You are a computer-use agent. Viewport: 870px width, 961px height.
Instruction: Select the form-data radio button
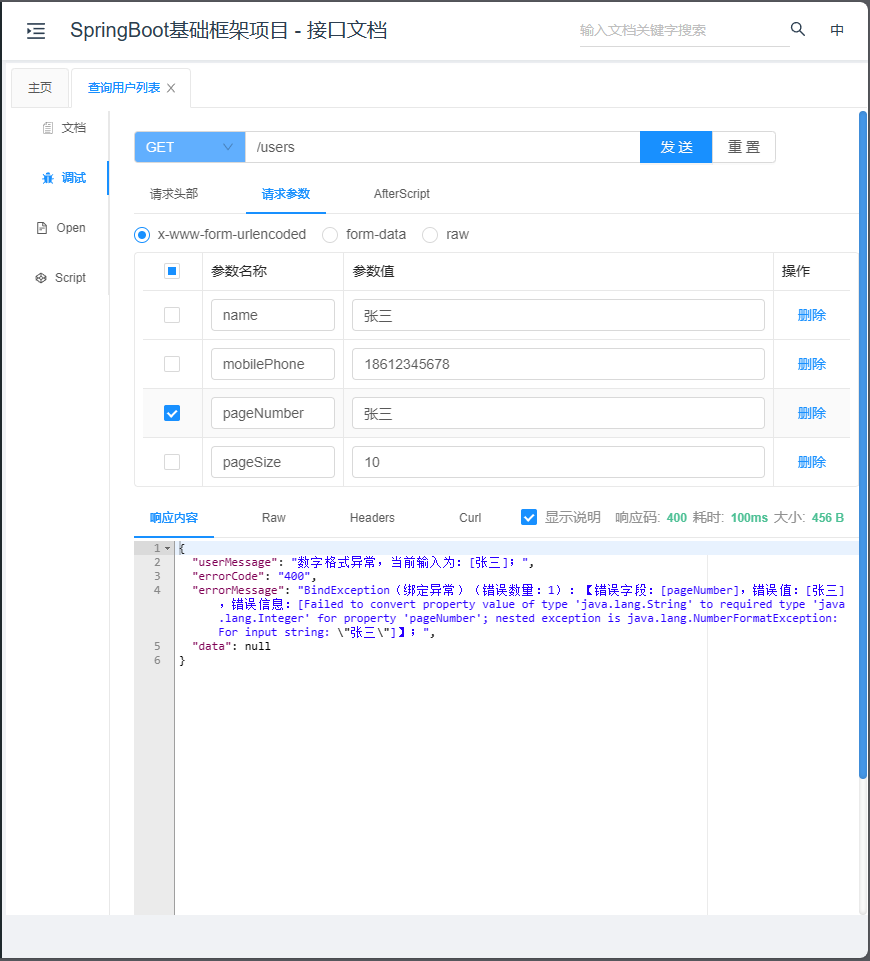(x=330, y=234)
